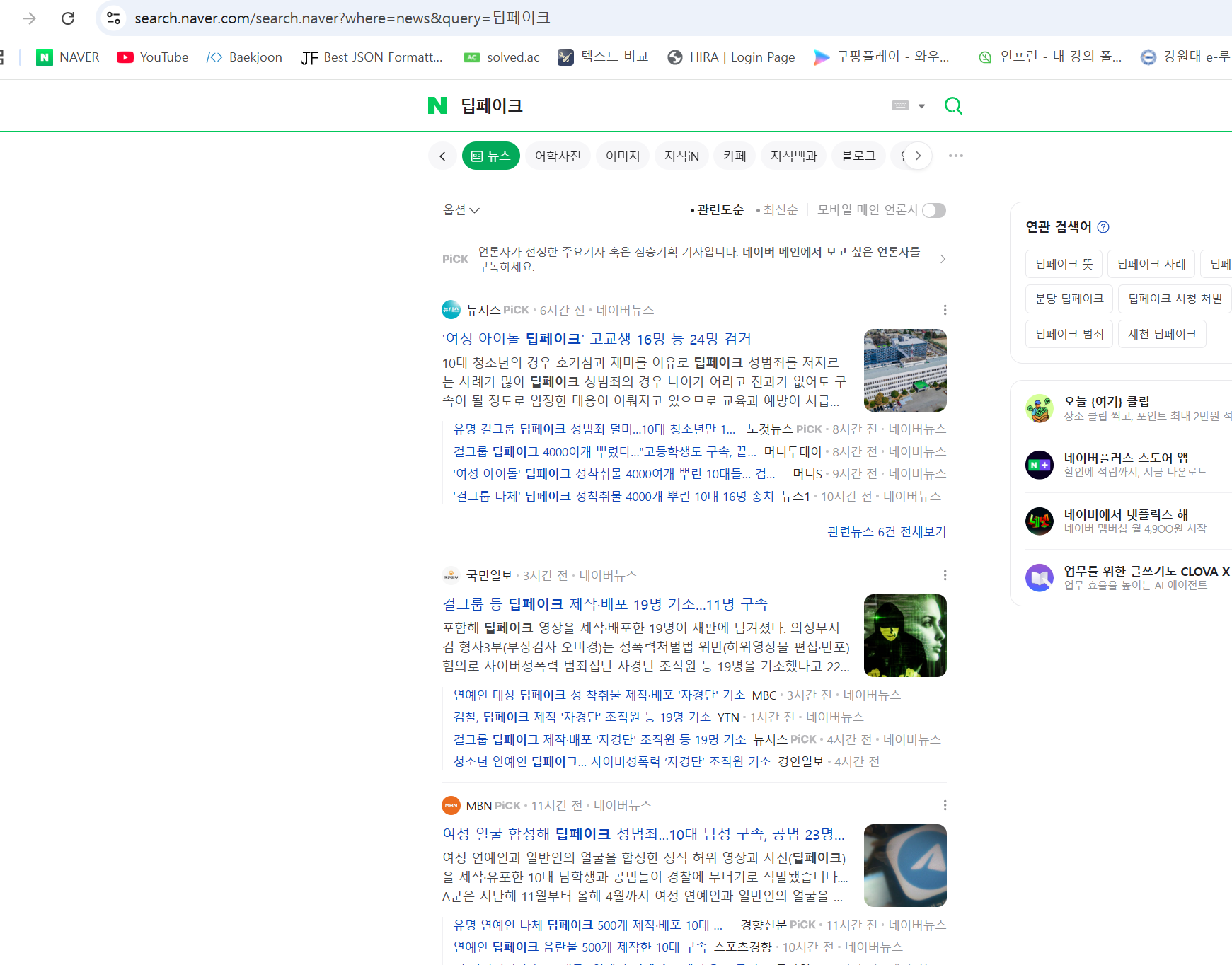Open the on-screen keyboard icon
The width and height of the screenshot is (1232, 965).
pyautogui.click(x=900, y=105)
